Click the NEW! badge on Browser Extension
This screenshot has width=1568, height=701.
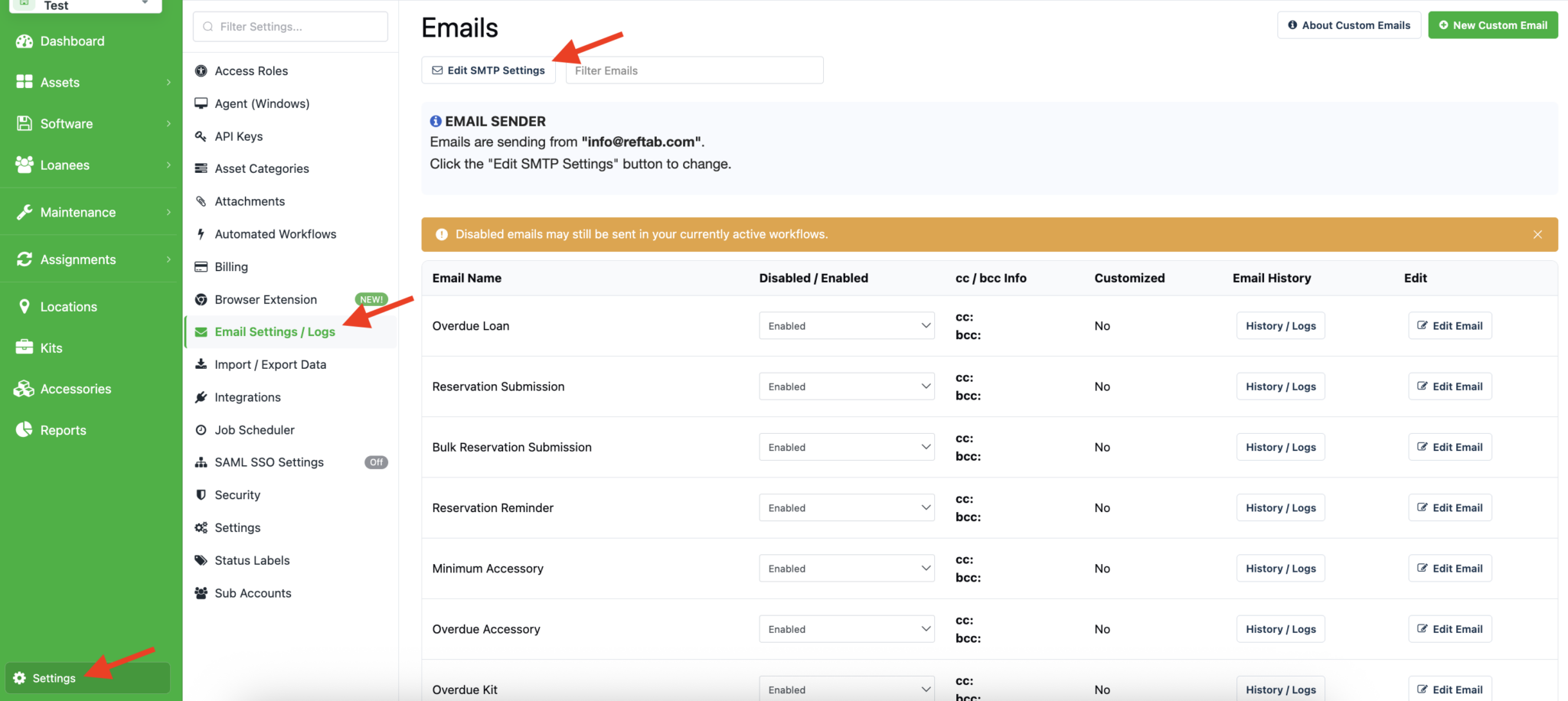tap(371, 299)
